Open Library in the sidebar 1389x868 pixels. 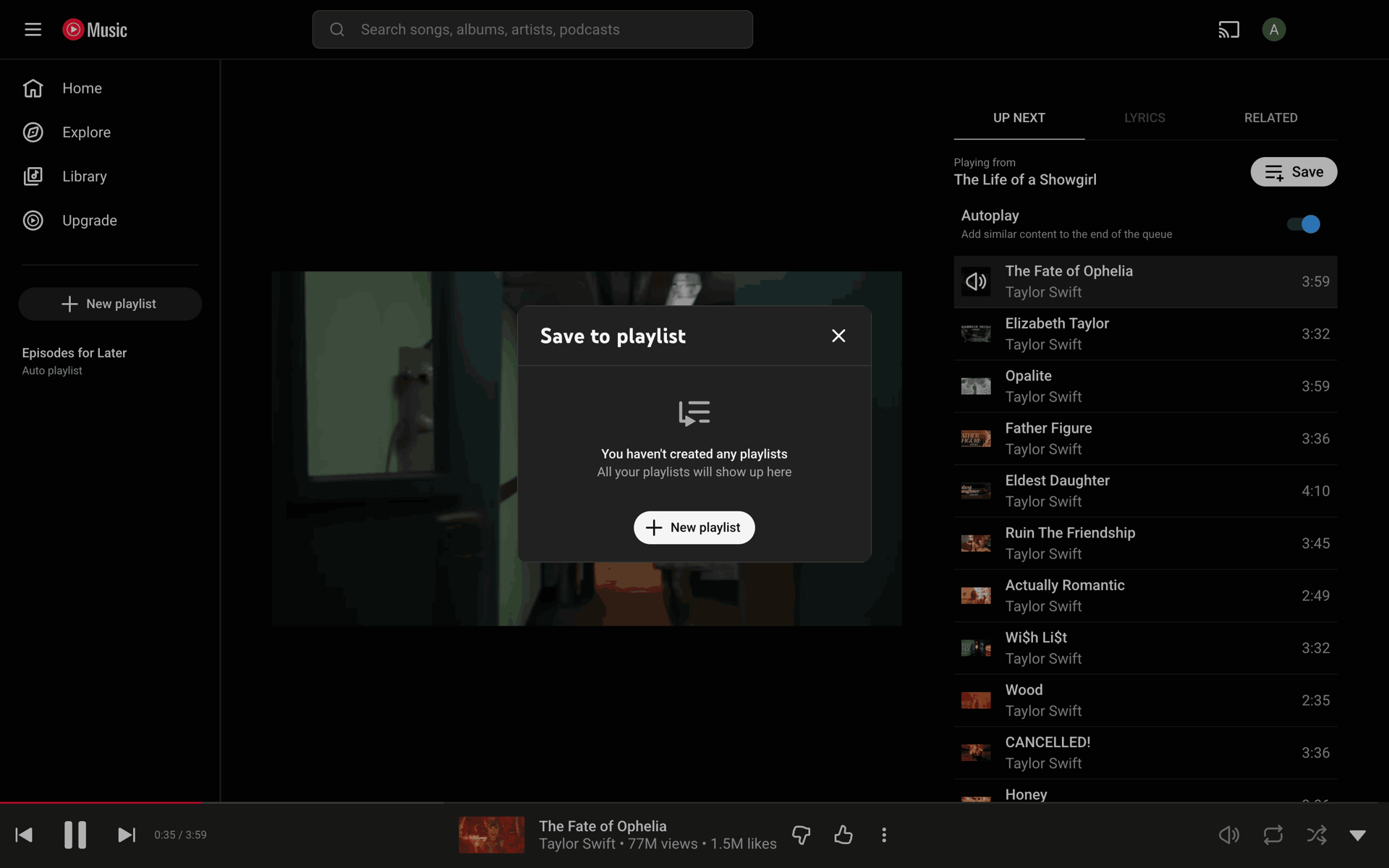point(110,176)
